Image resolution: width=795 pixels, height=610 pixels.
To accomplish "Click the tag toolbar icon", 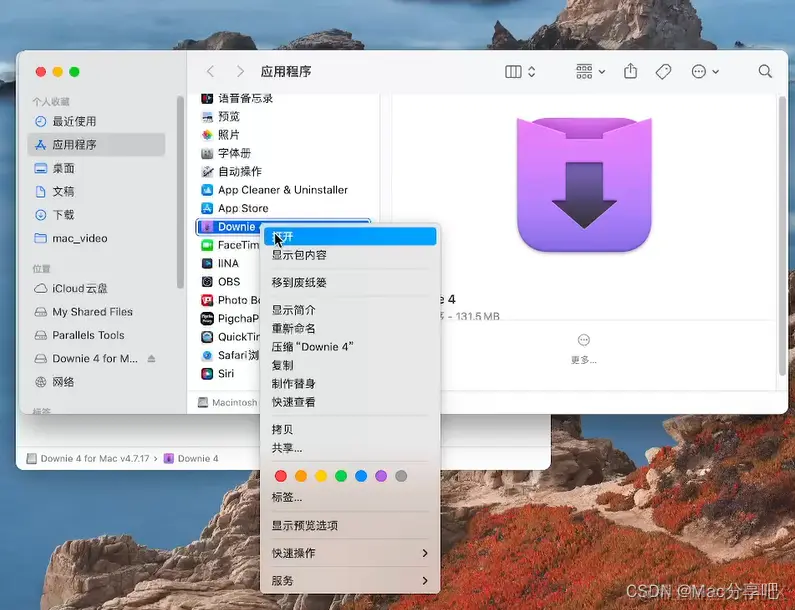I will coord(663,71).
